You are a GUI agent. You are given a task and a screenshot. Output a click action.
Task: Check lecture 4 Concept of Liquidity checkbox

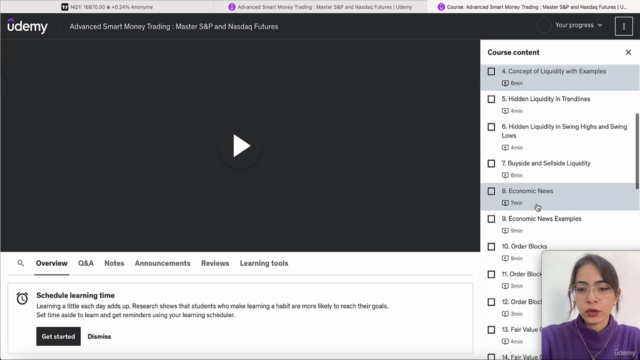click(491, 71)
